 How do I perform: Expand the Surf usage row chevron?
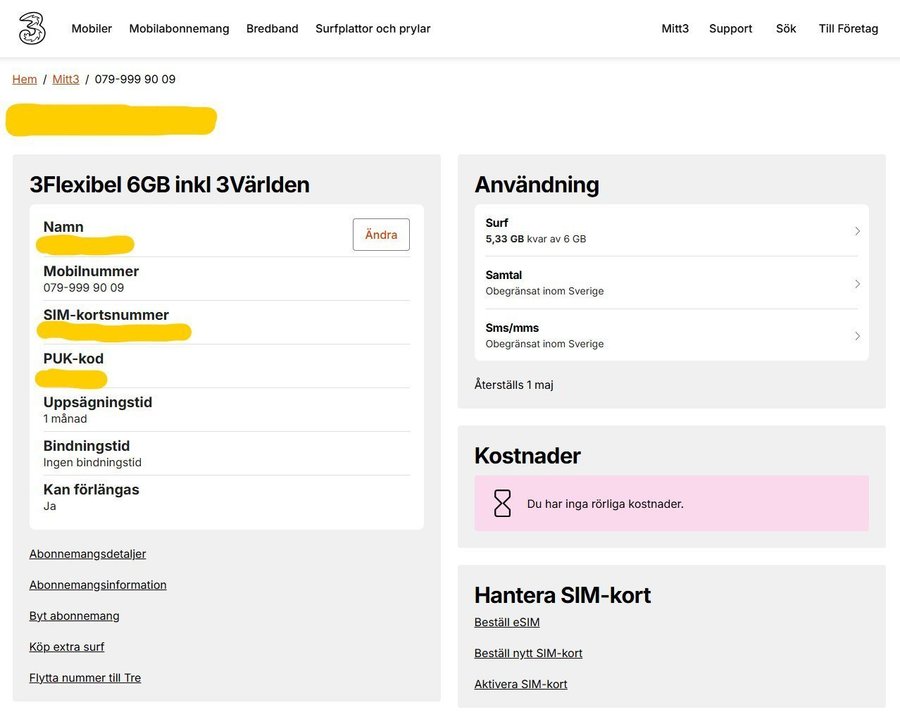coord(857,231)
